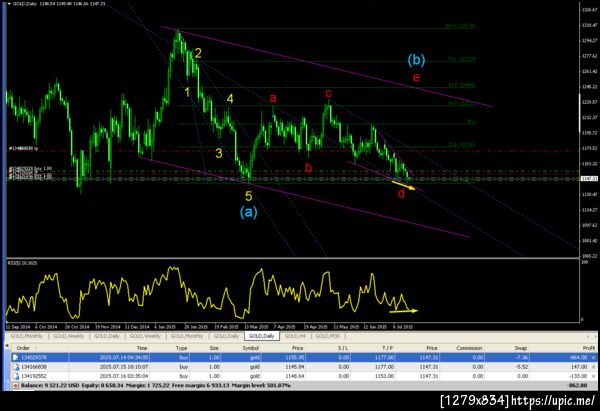
Task: Click open price 1155.95
Action: point(295,357)
